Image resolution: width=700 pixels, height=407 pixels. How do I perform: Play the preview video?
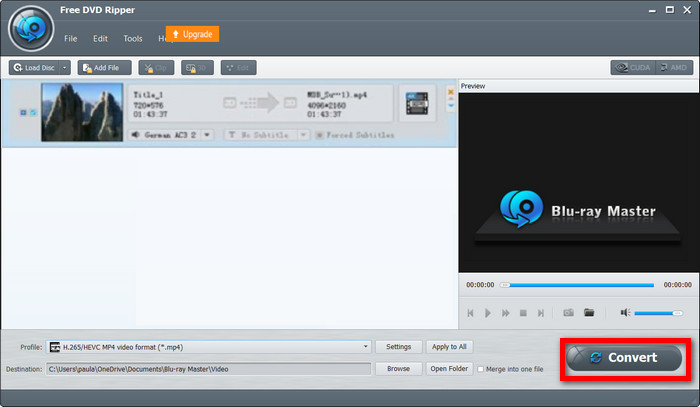(488, 313)
